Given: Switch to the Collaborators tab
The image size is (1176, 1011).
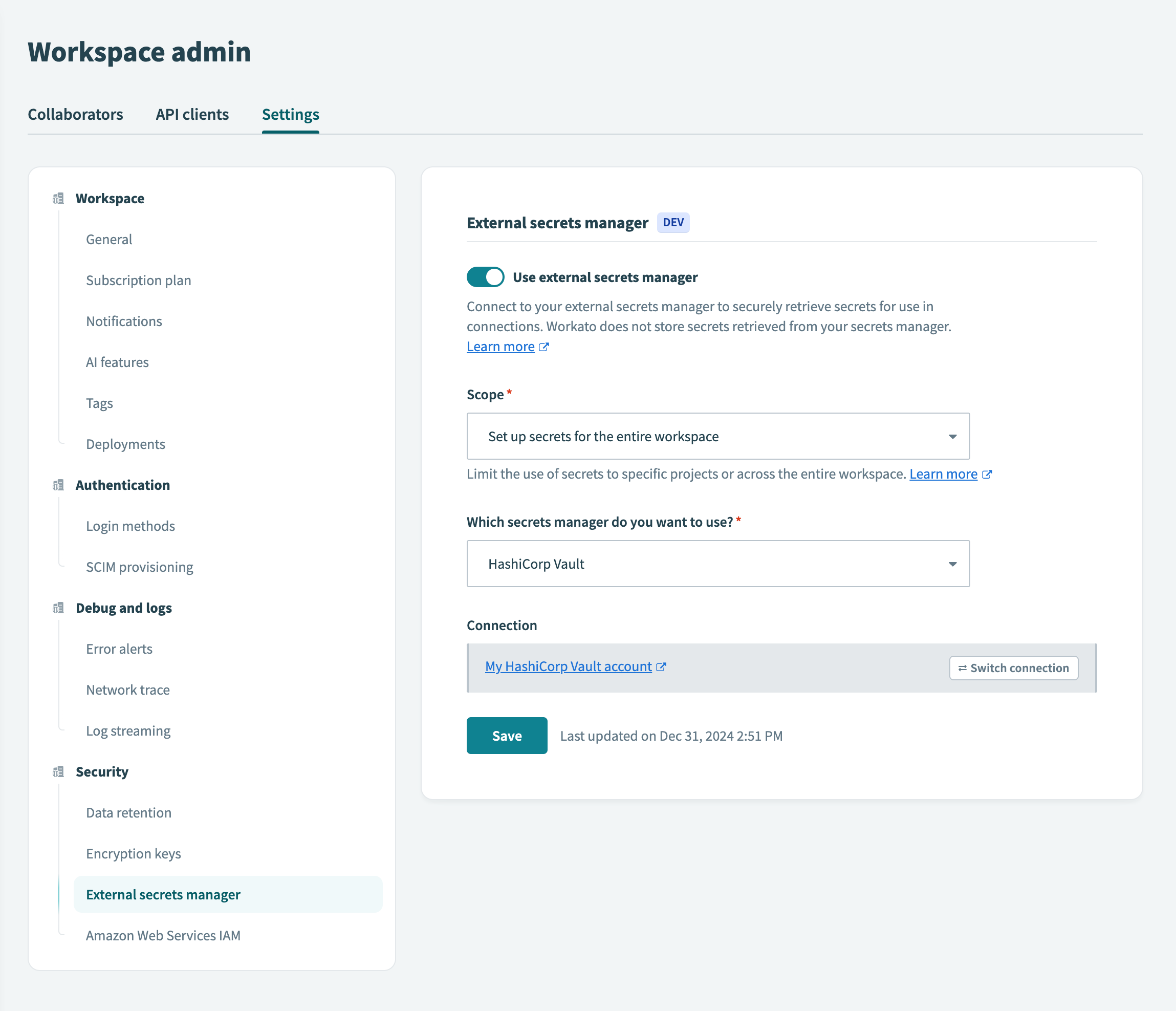Looking at the screenshot, I should pyautogui.click(x=76, y=114).
